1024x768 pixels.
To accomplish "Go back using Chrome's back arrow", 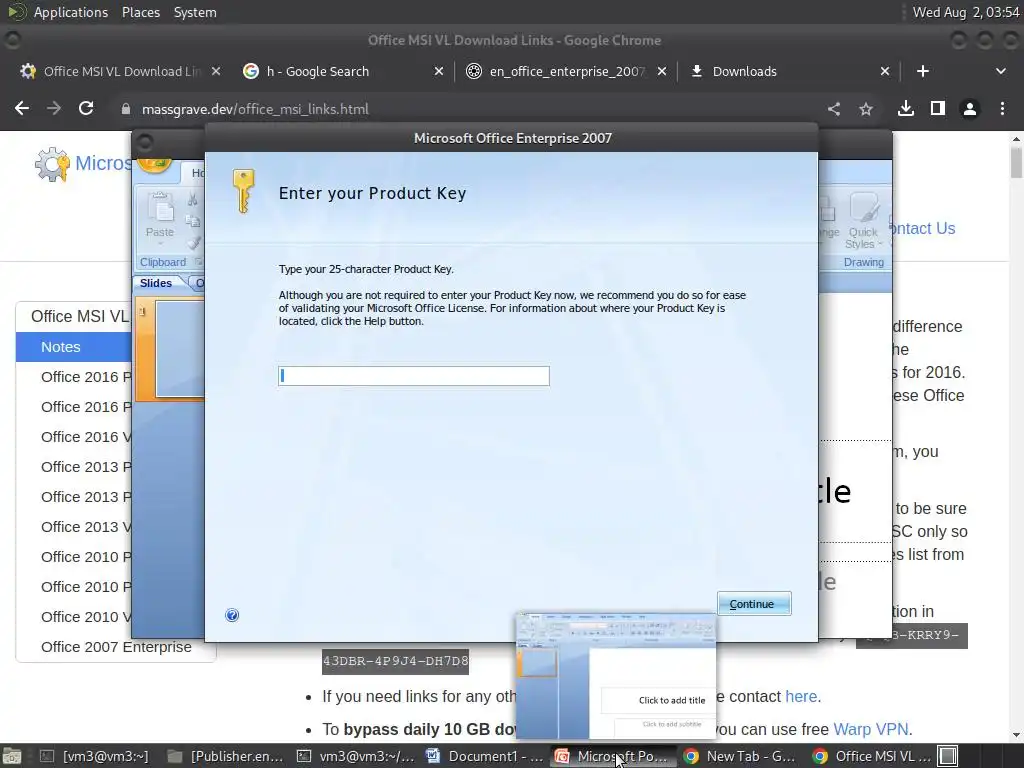I will pyautogui.click(x=22, y=108).
